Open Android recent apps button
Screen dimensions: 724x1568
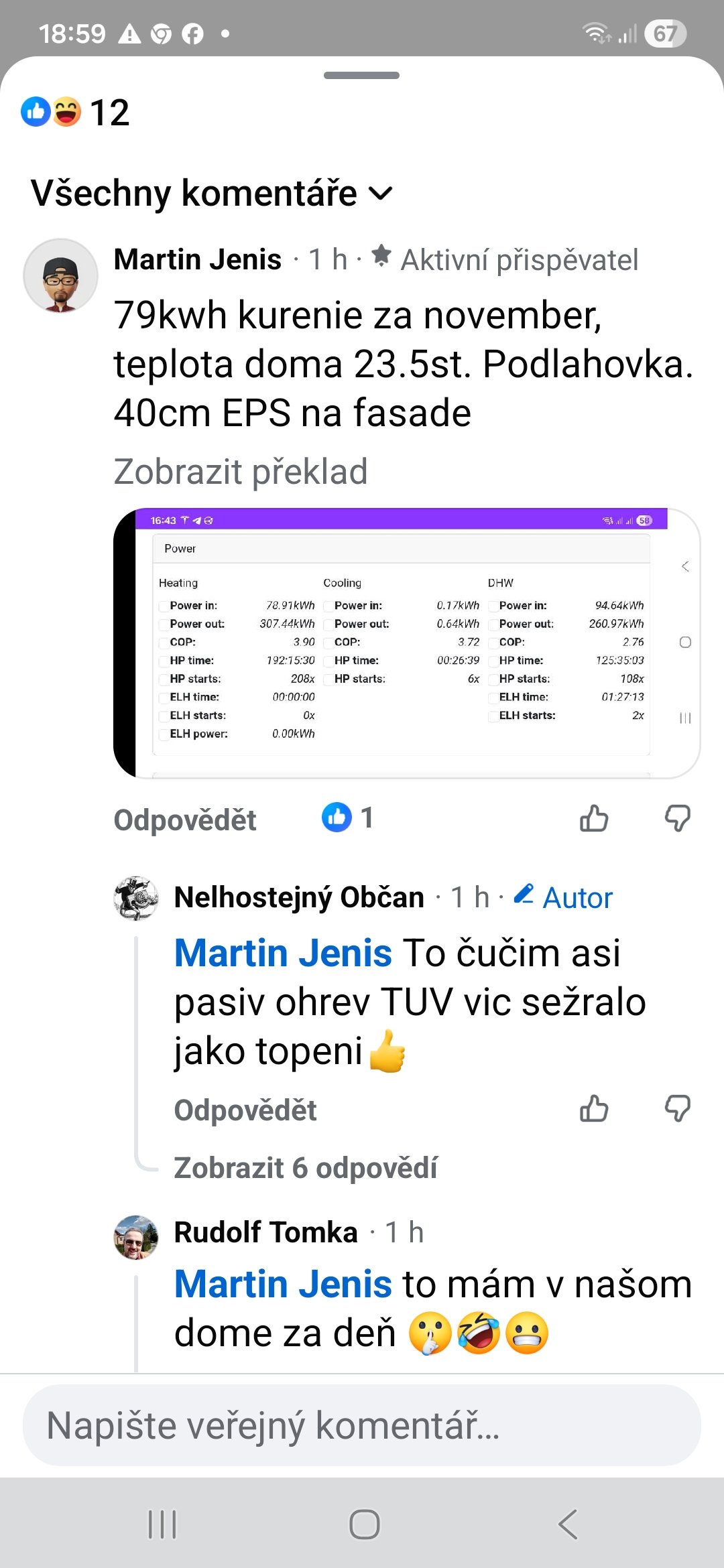162,1524
